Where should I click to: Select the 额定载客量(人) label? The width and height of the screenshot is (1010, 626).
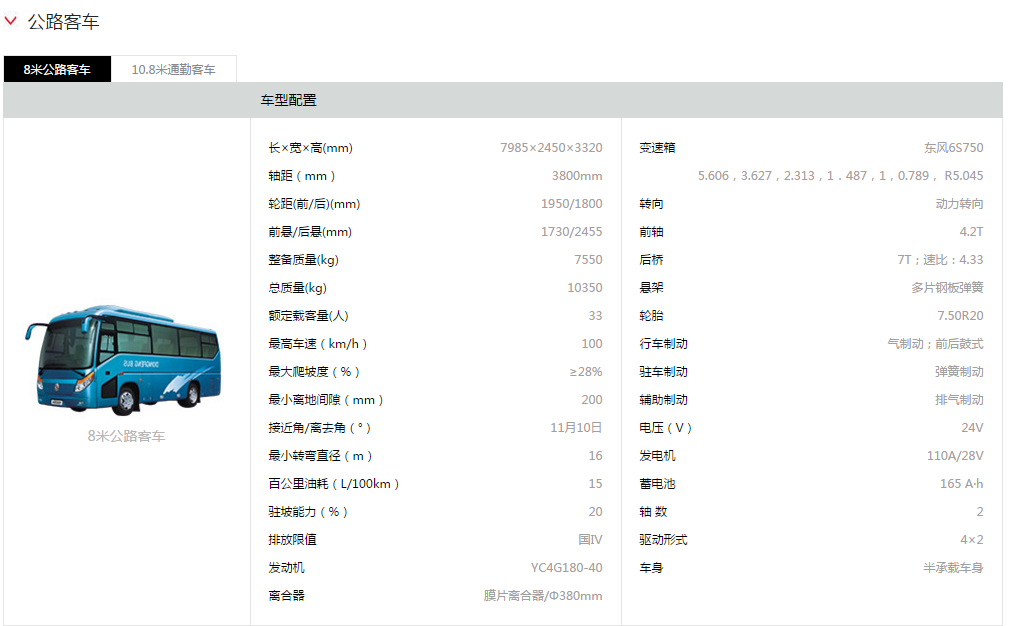tap(309, 316)
